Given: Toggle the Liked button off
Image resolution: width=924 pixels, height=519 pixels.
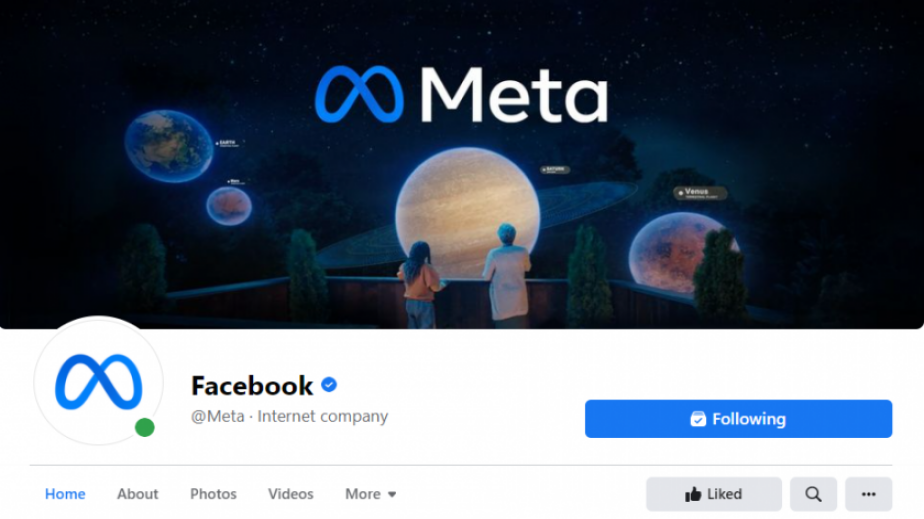Looking at the screenshot, I should pyautogui.click(x=714, y=494).
